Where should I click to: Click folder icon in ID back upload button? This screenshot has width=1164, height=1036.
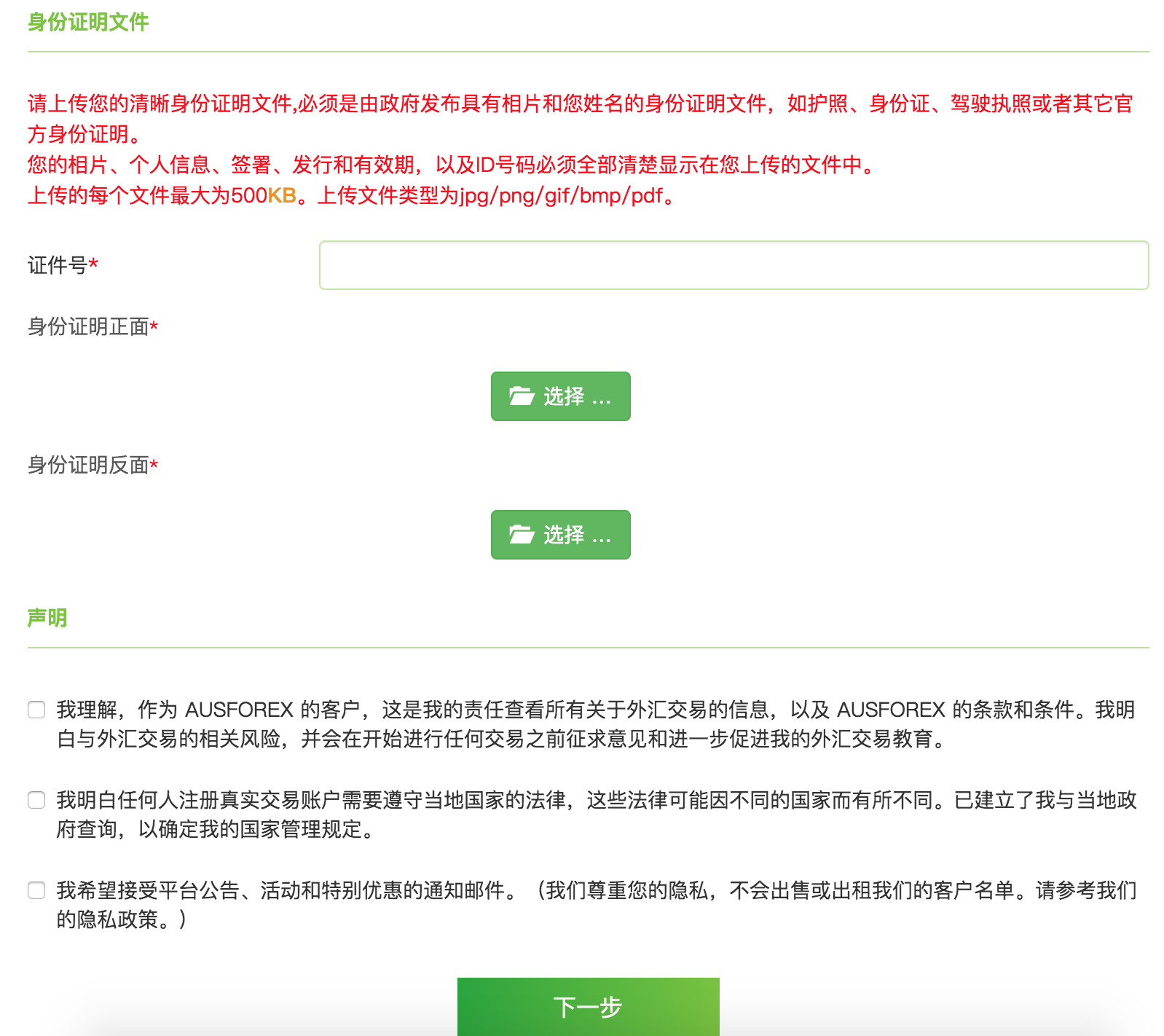[x=522, y=535]
